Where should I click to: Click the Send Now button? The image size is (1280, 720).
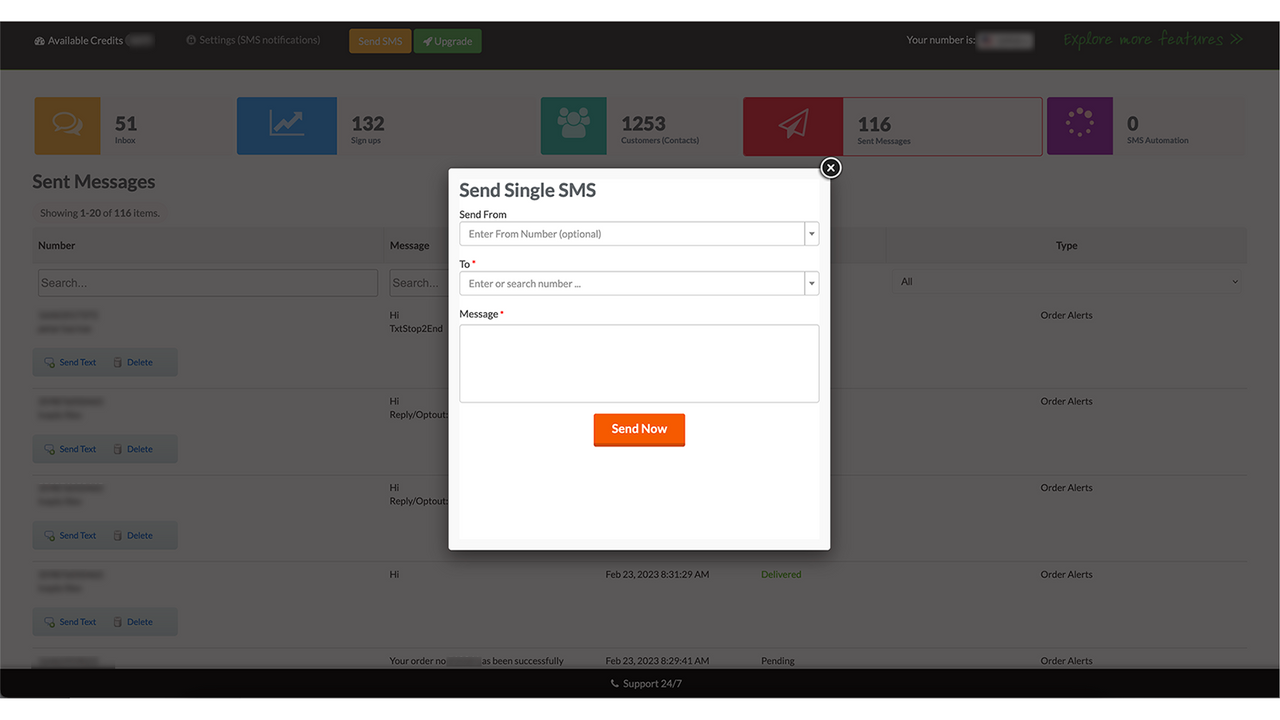[x=639, y=429]
